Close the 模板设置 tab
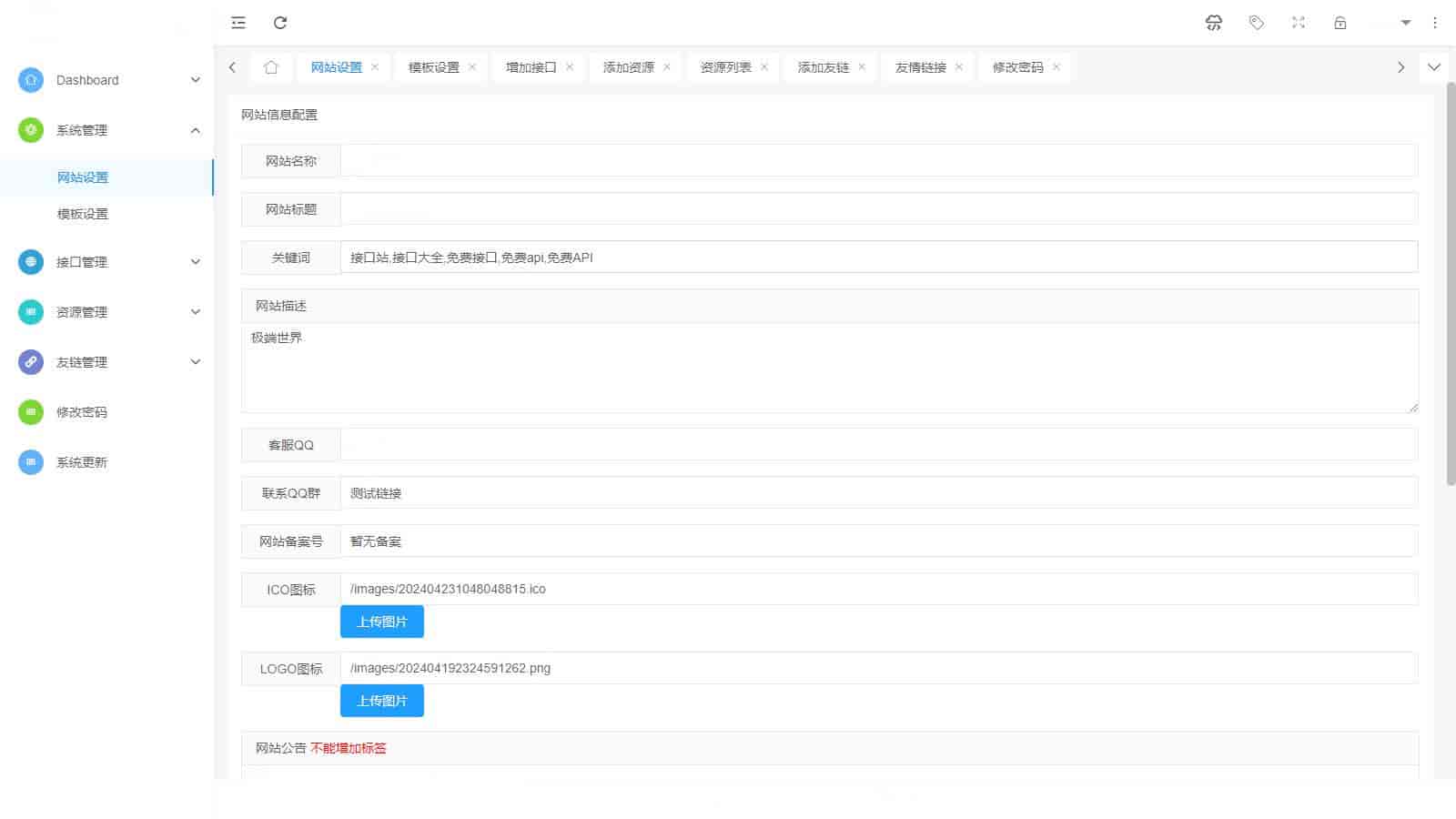 [x=472, y=67]
